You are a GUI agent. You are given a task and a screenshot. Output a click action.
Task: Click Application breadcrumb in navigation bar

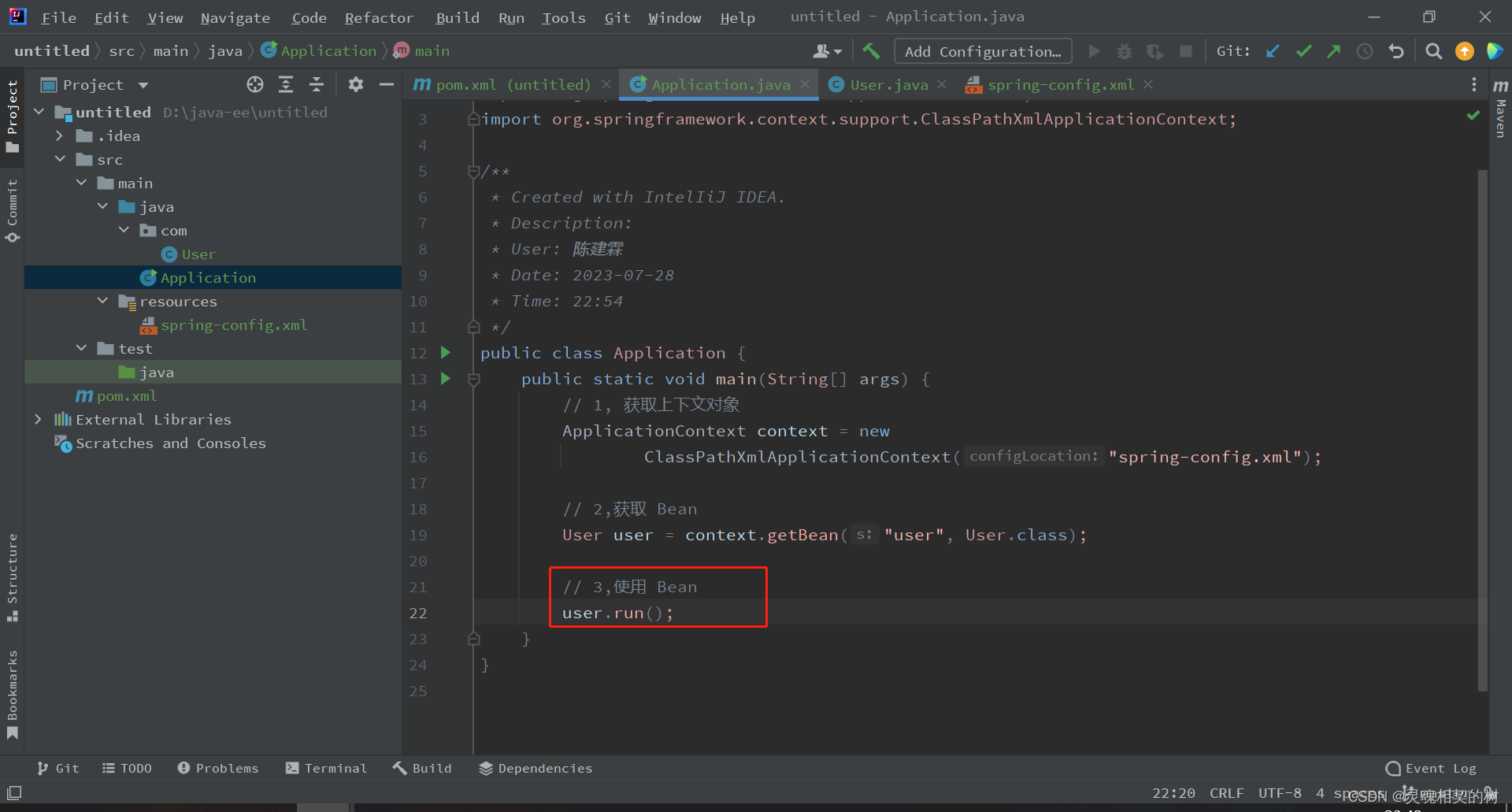pos(320,51)
